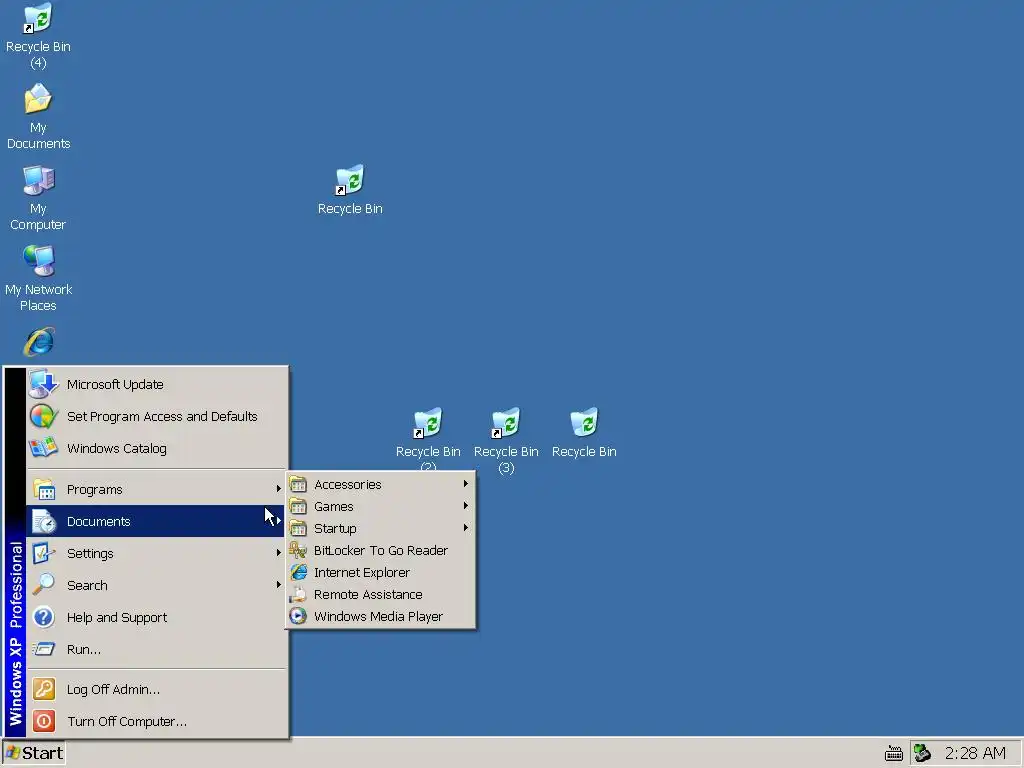Expand the Search submenu arrow

pos(279,584)
